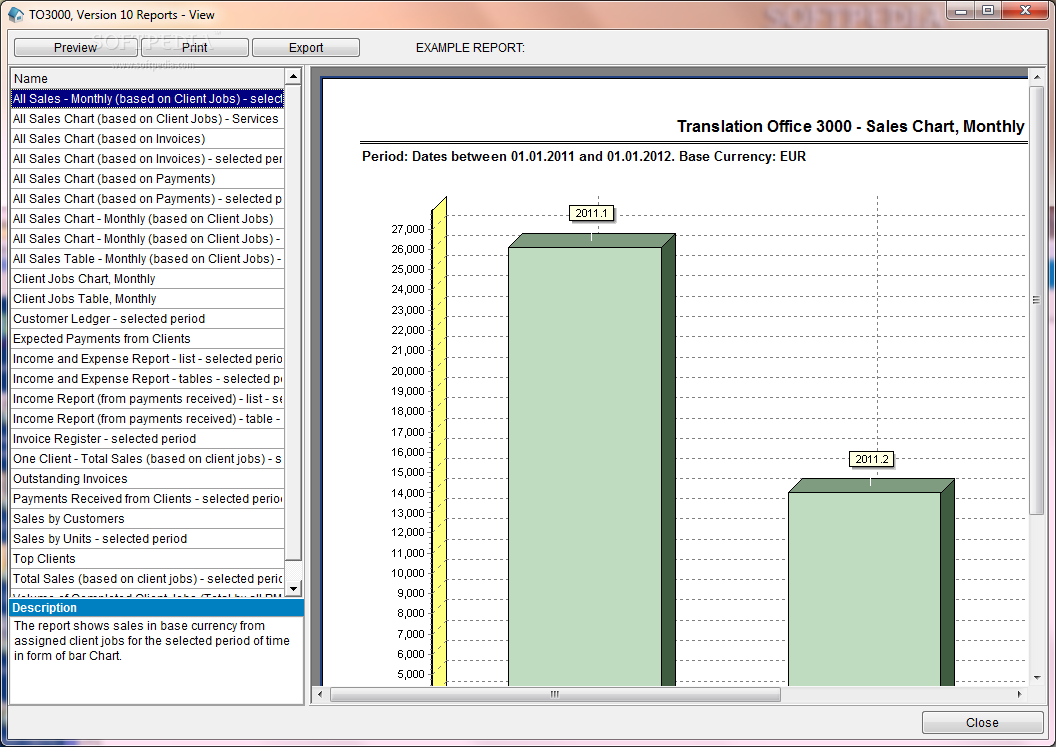Select 'Top Clients' report
Screen dimensions: 1056x747
pos(147,559)
